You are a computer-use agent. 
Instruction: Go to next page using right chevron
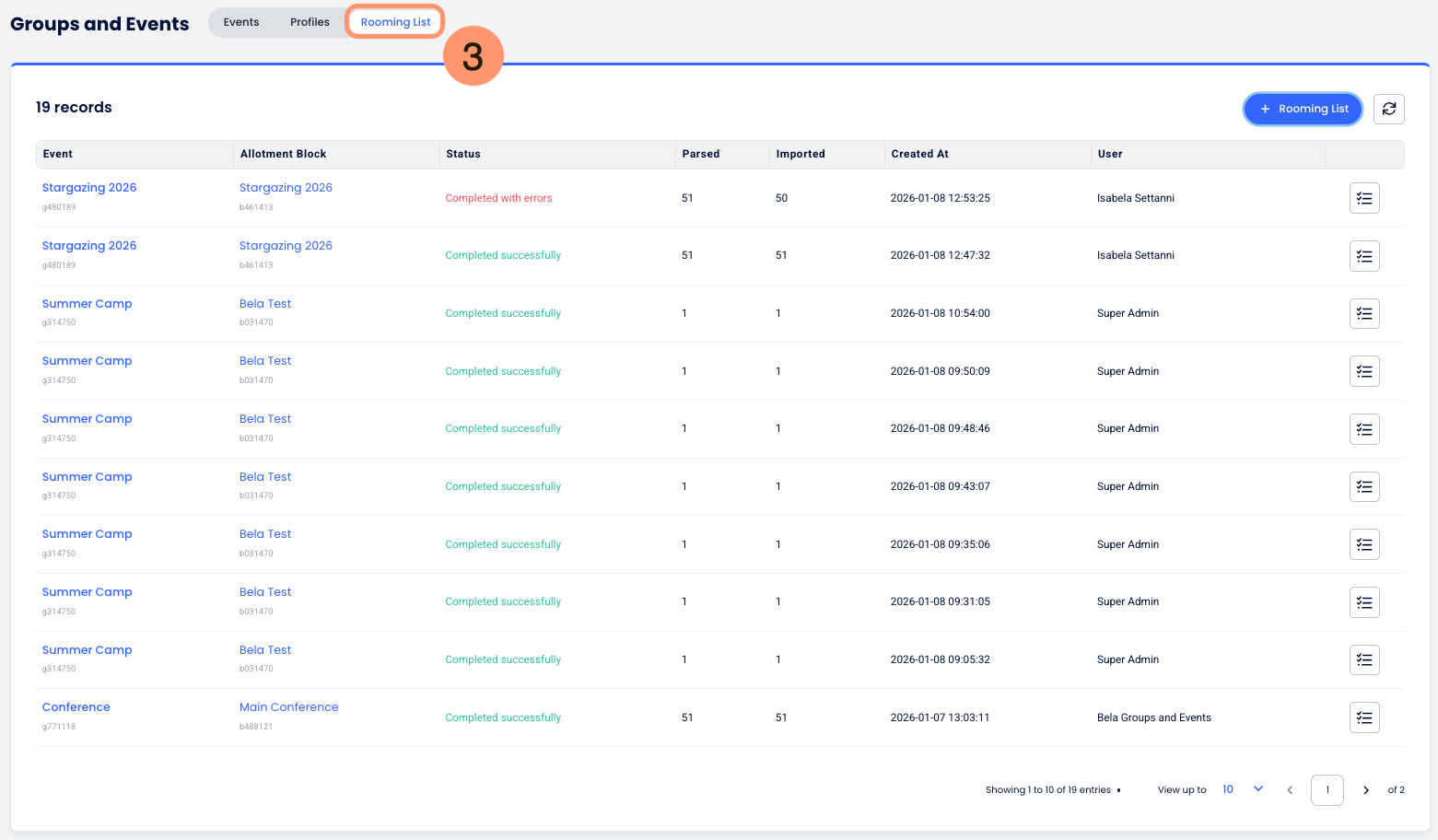[1365, 790]
